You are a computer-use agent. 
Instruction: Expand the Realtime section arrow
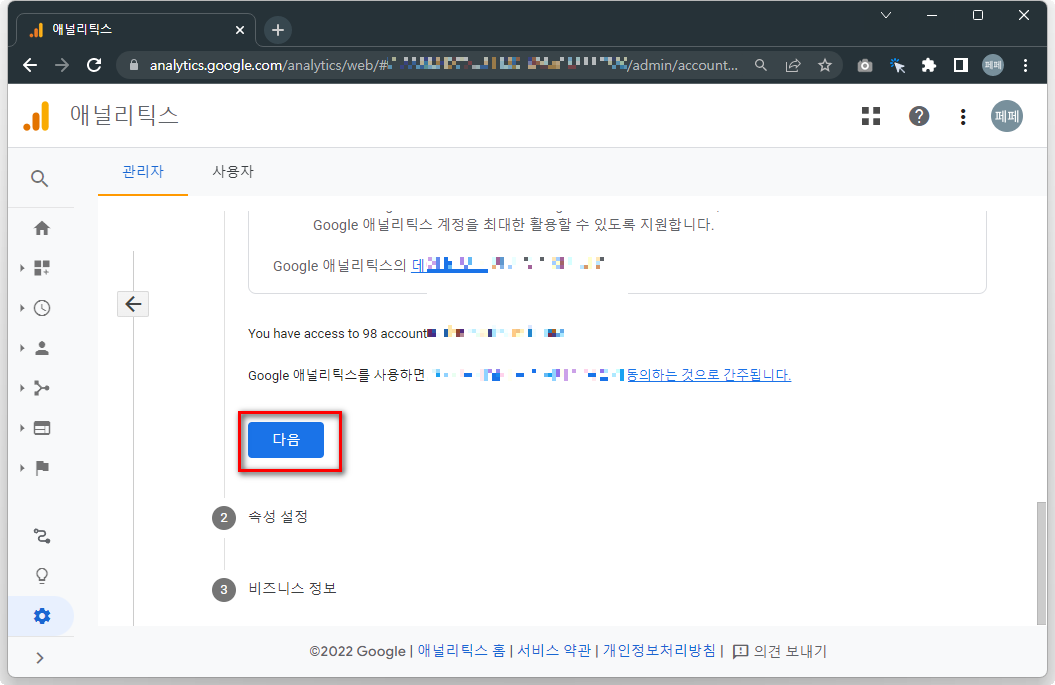click(x=22, y=308)
